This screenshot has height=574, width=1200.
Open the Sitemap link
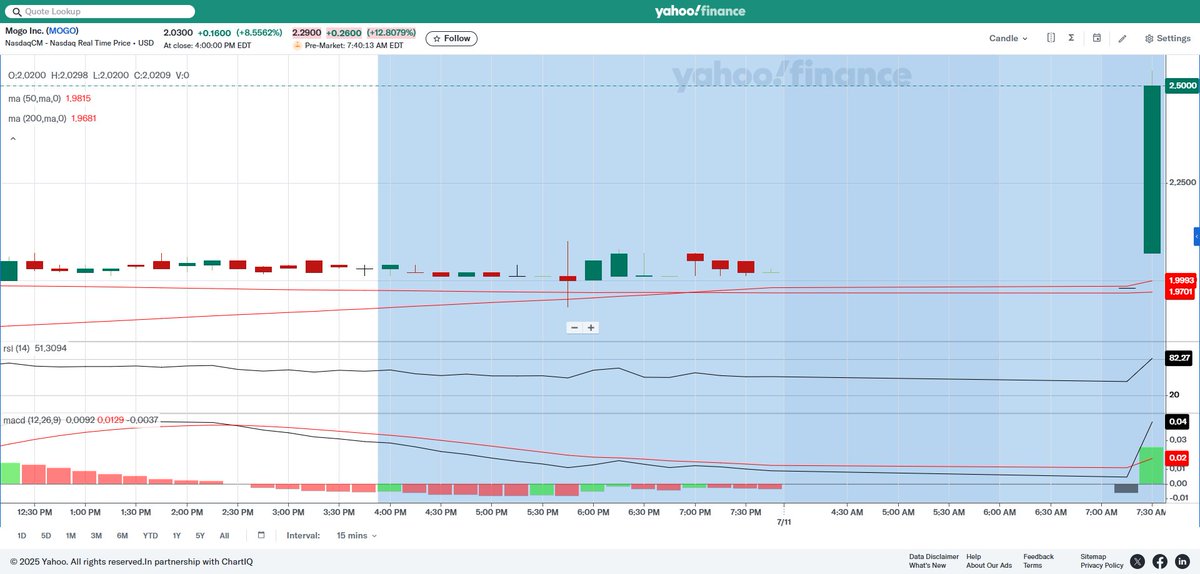(1093, 556)
